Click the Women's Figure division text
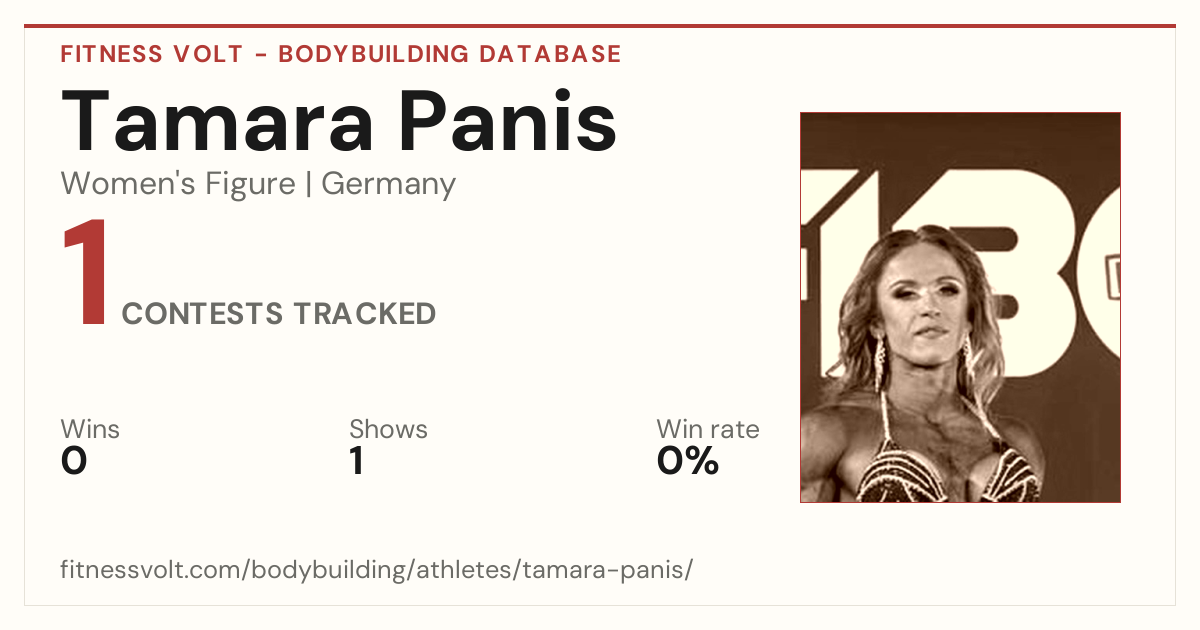1200x630 pixels. pos(178,183)
